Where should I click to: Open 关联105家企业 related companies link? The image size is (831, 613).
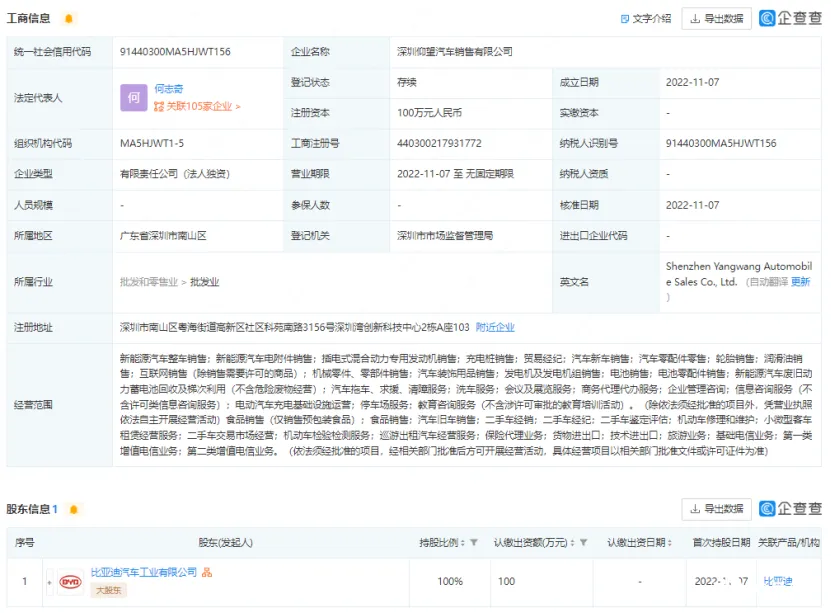click(197, 106)
